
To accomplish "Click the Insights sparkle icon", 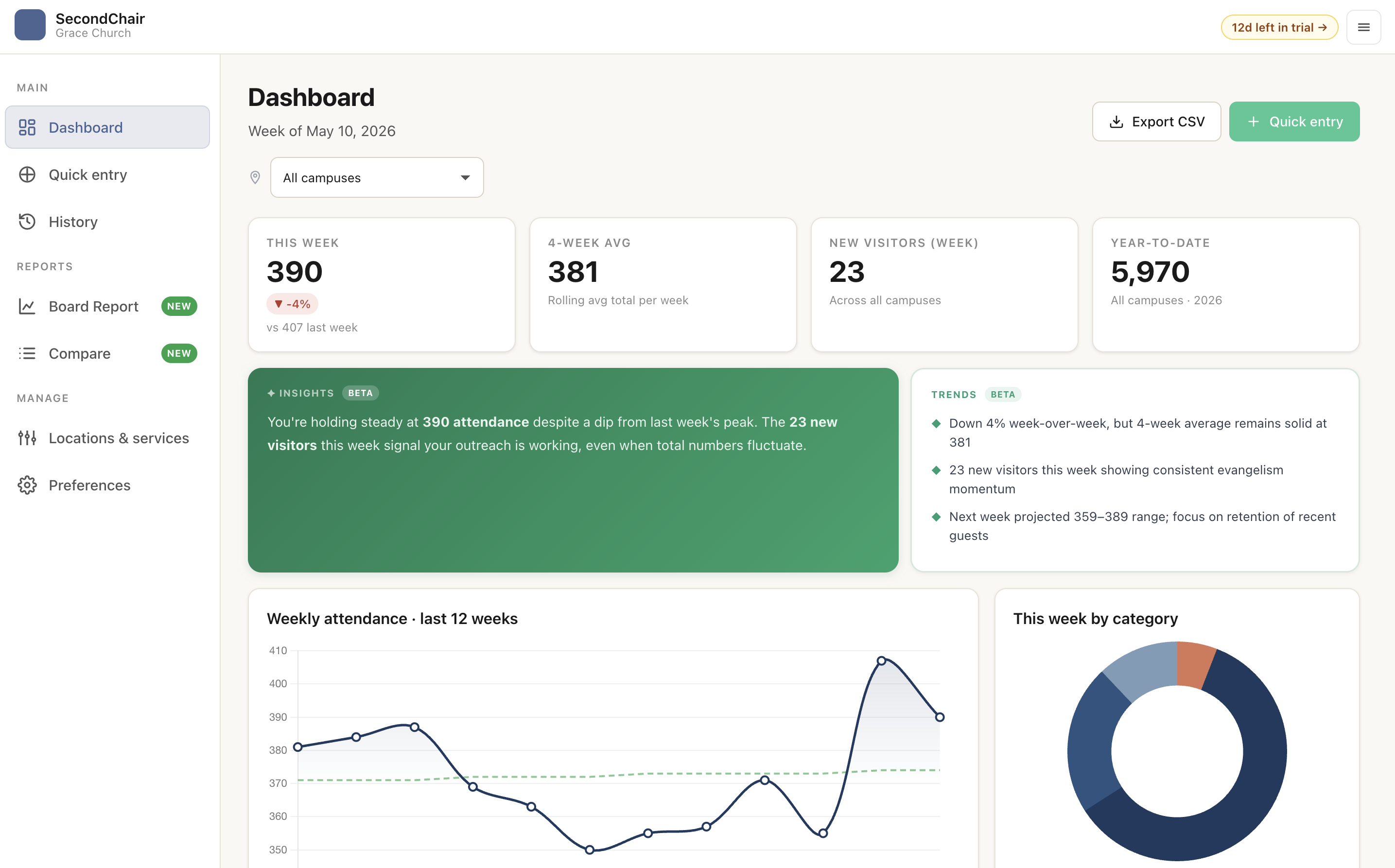I will tap(271, 393).
